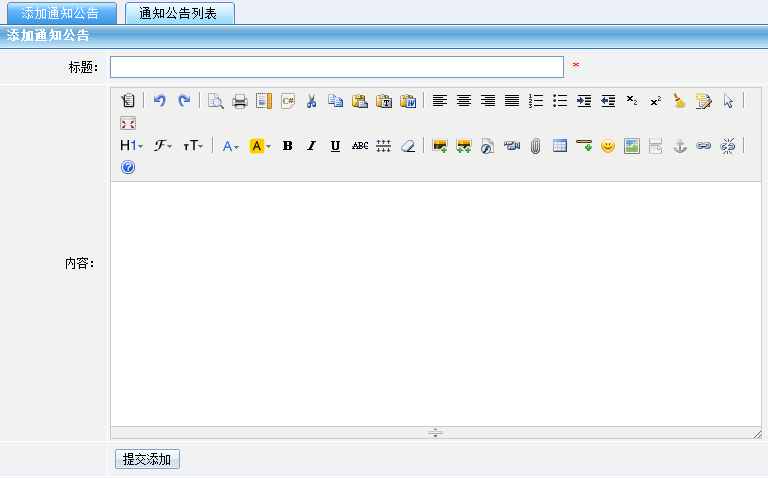Click the scissors cut icon
768x478 pixels.
coord(312,101)
